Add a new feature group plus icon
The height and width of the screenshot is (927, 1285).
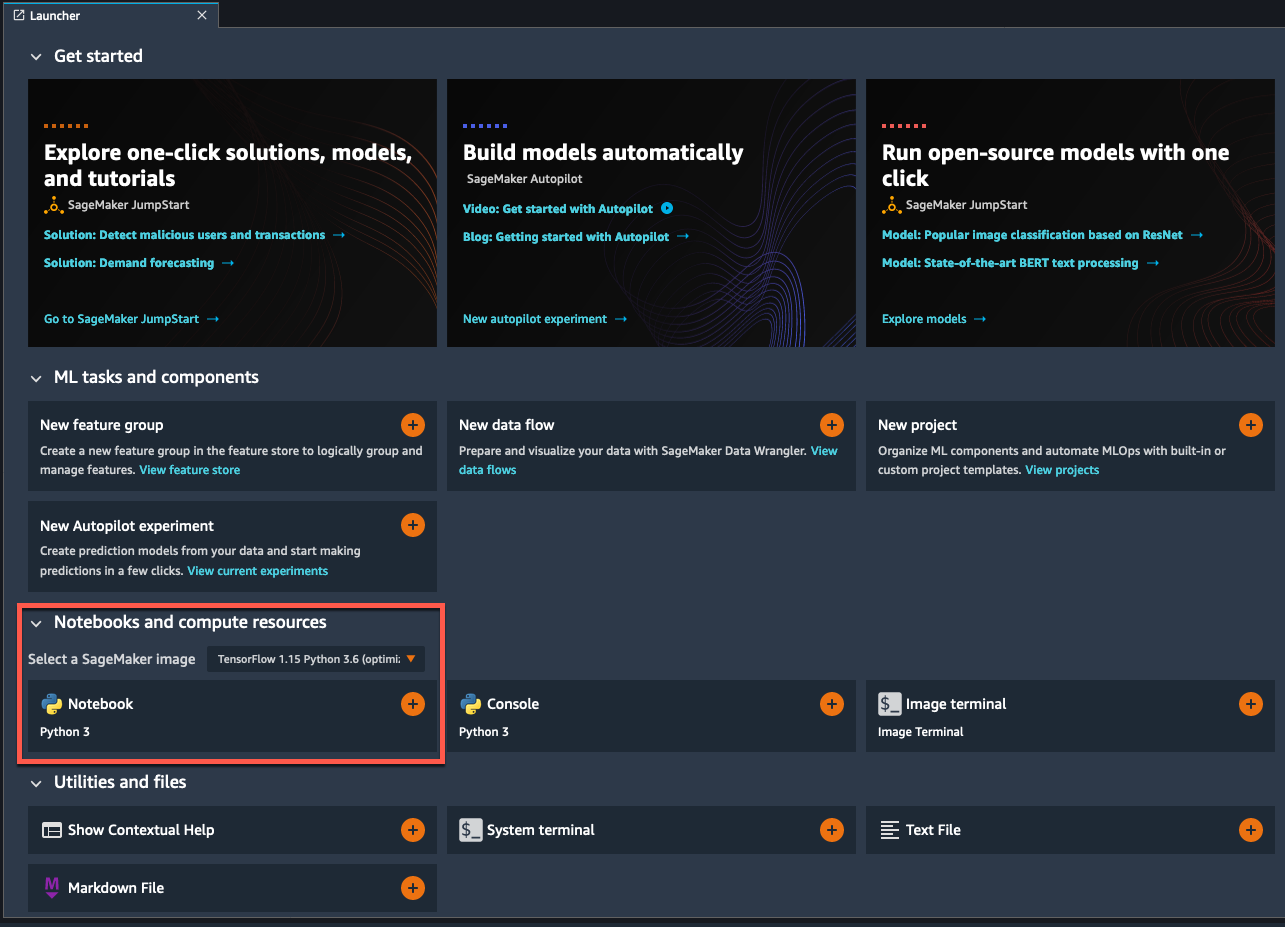point(413,425)
